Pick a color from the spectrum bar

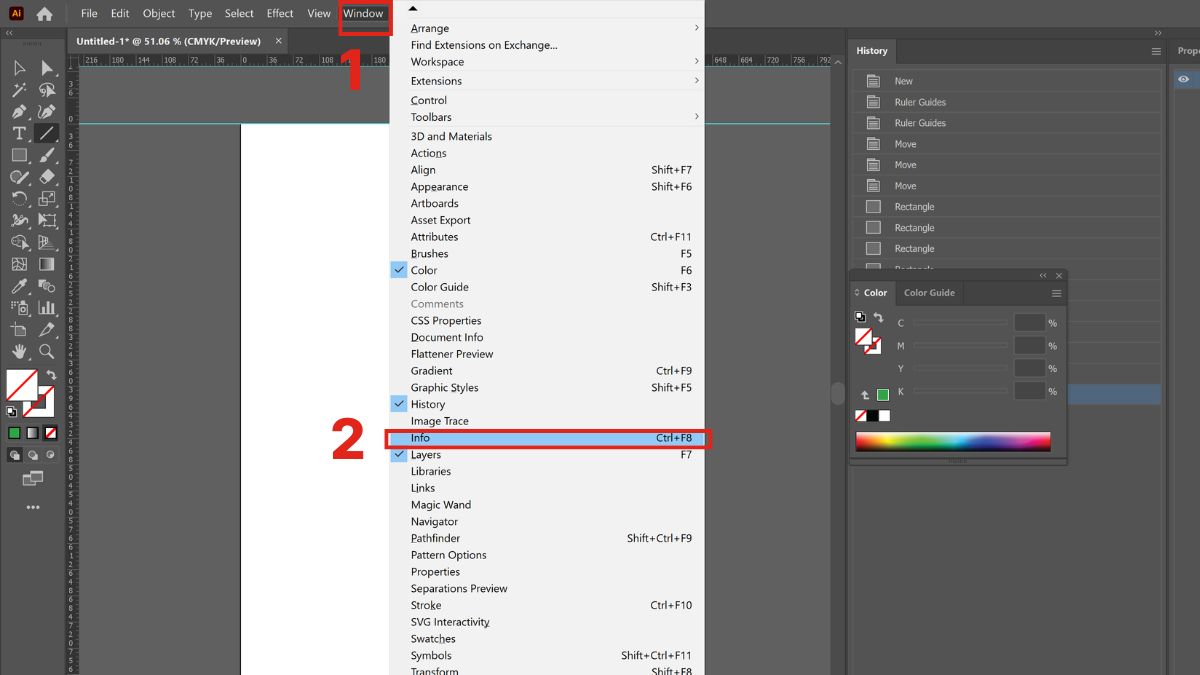pyautogui.click(x=952, y=441)
